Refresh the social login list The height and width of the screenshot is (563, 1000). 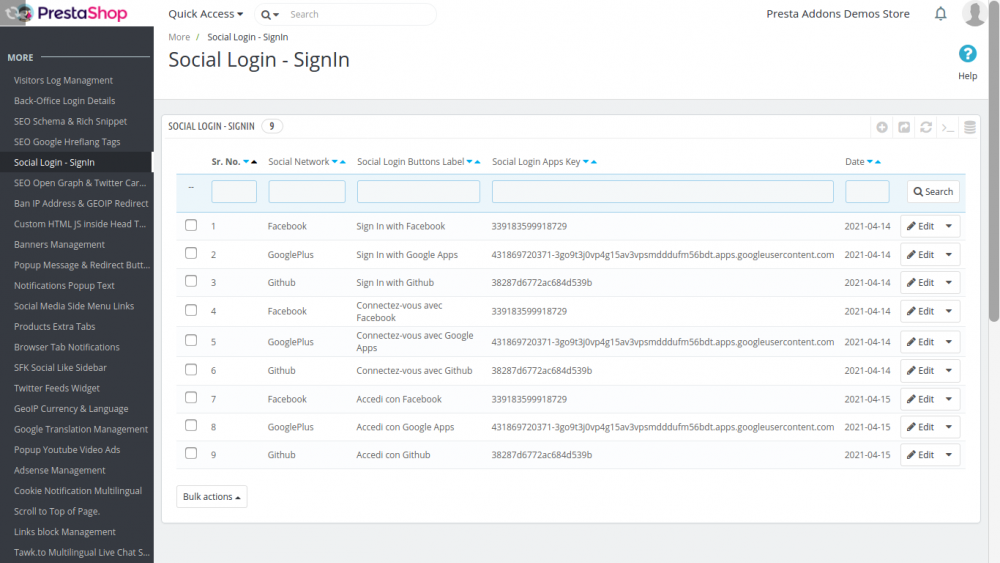[925, 128]
